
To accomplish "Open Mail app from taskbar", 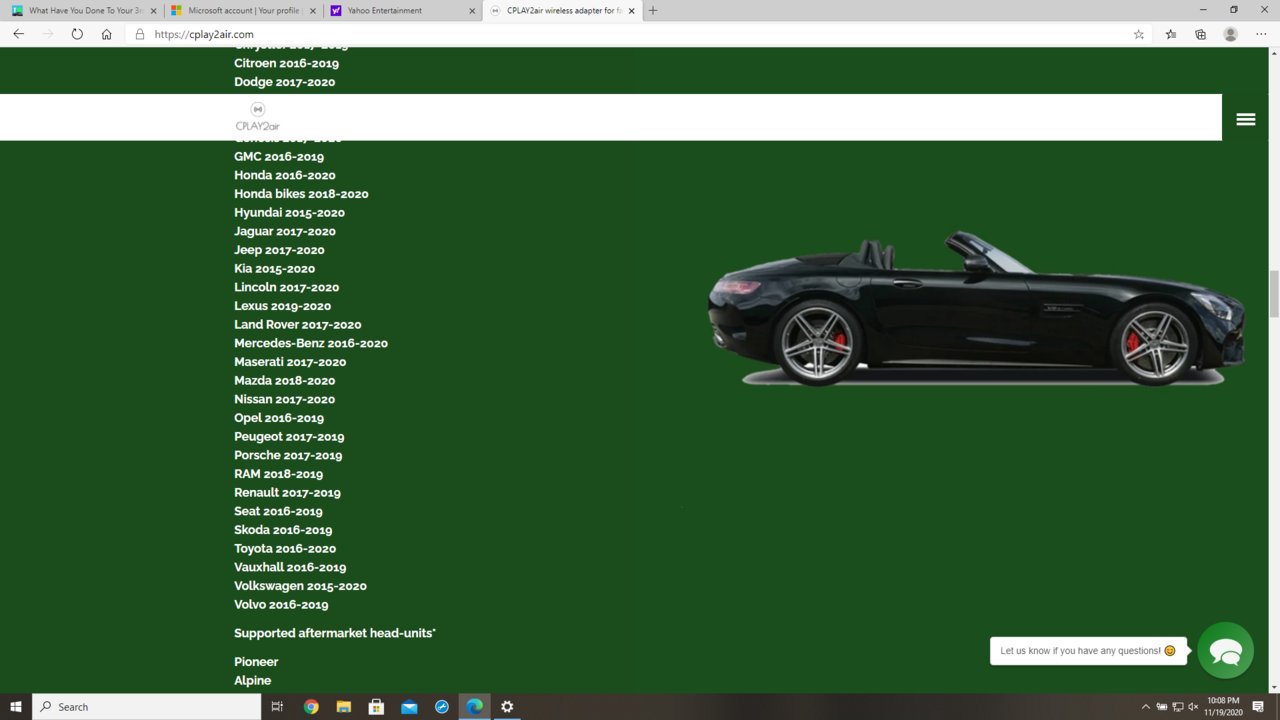I will coord(409,706).
